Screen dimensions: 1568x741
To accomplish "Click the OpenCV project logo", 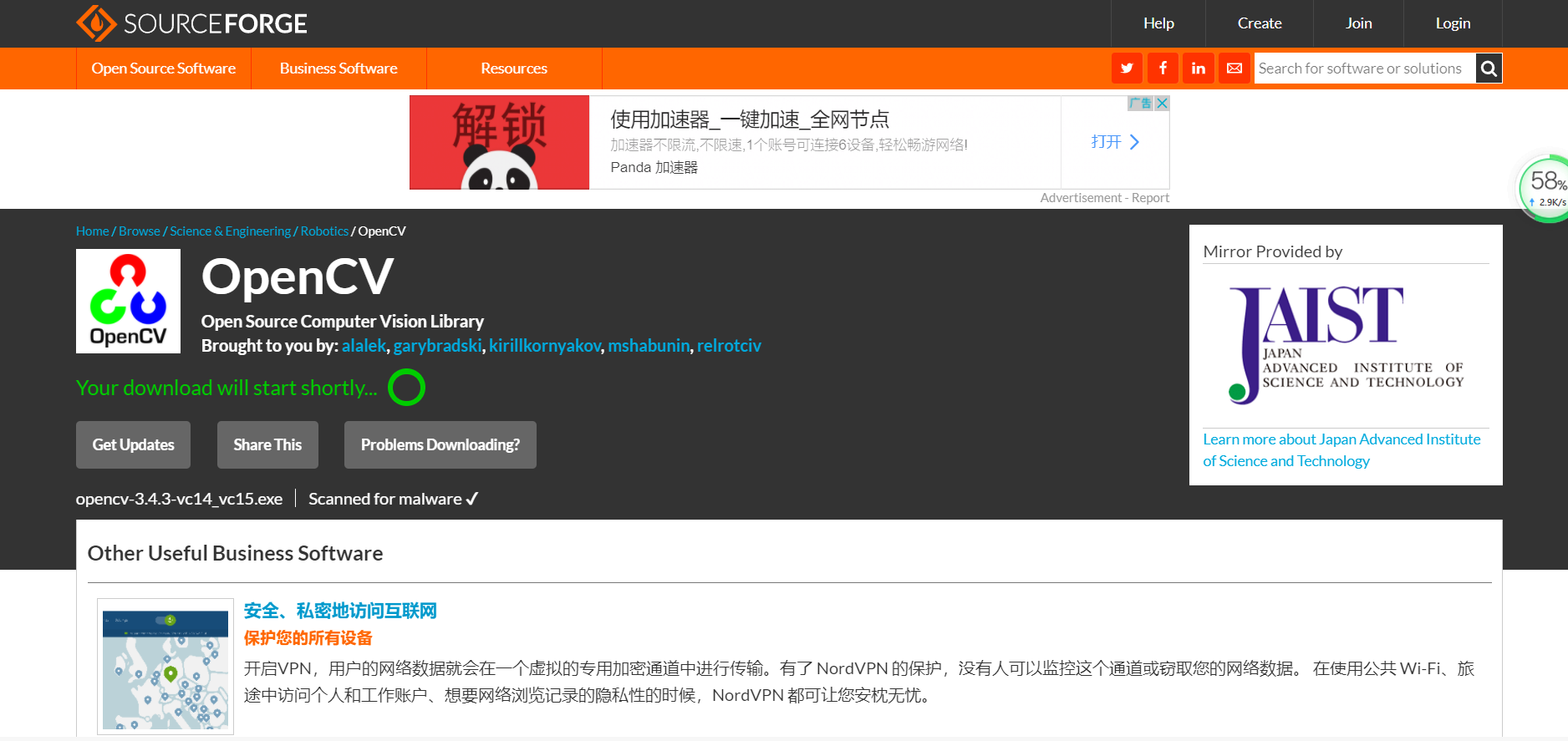I will [x=128, y=301].
